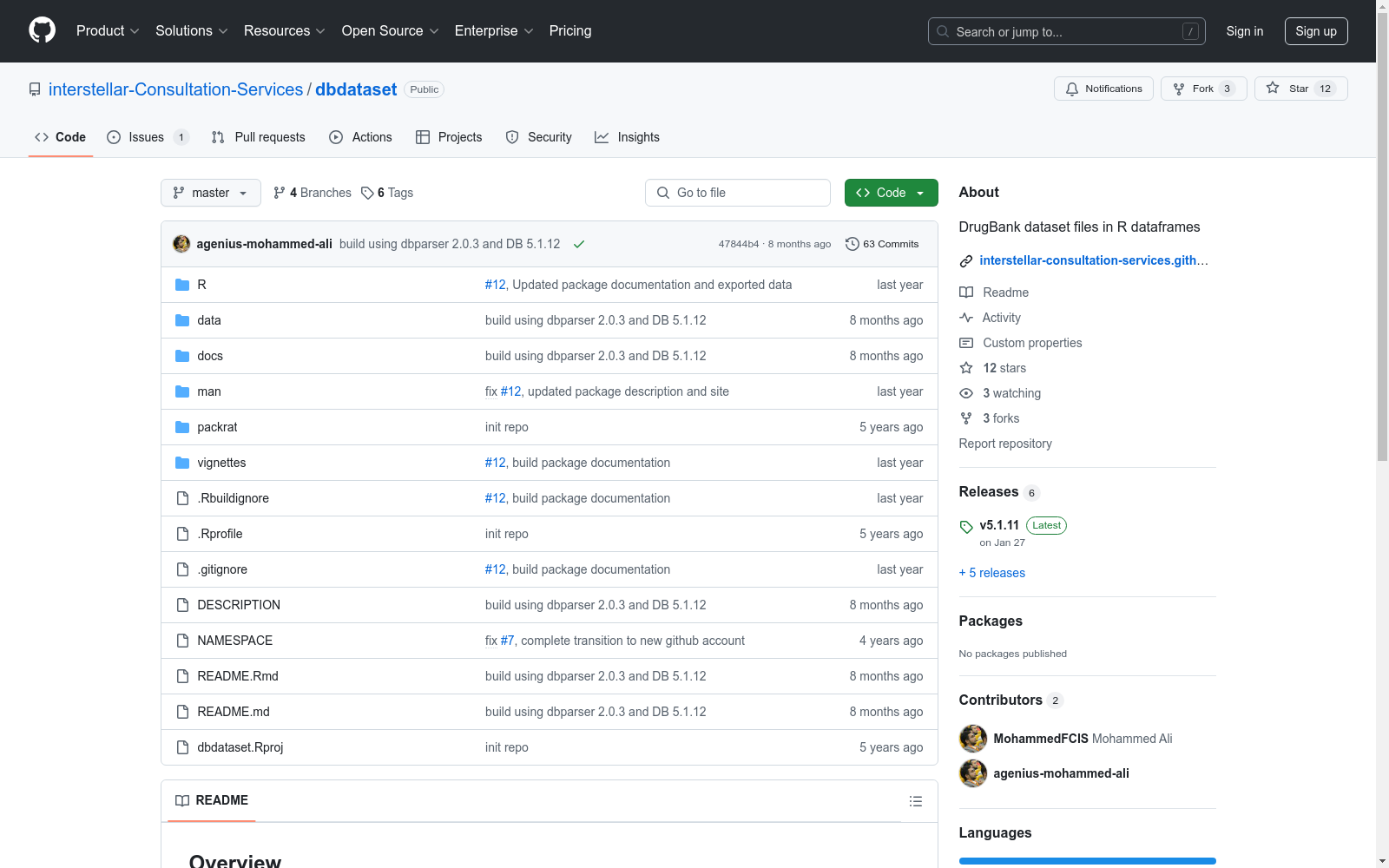The height and width of the screenshot is (868, 1389).
Task: Expand the master branch dropdown
Action: click(211, 193)
